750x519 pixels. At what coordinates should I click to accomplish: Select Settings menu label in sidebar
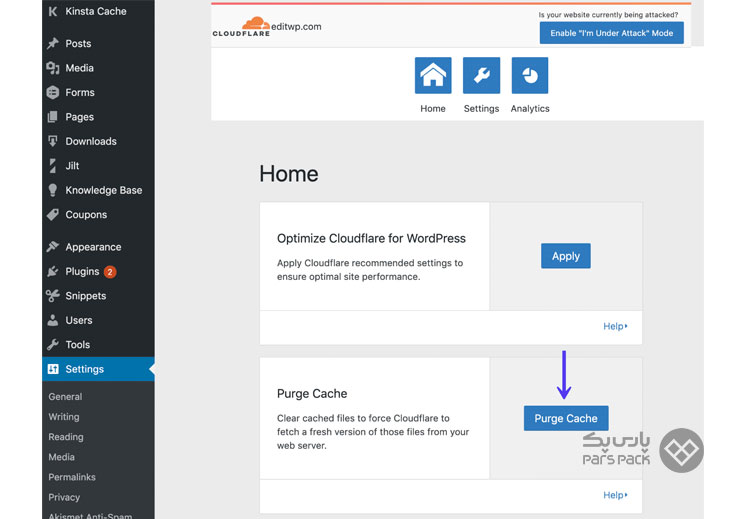[85, 369]
